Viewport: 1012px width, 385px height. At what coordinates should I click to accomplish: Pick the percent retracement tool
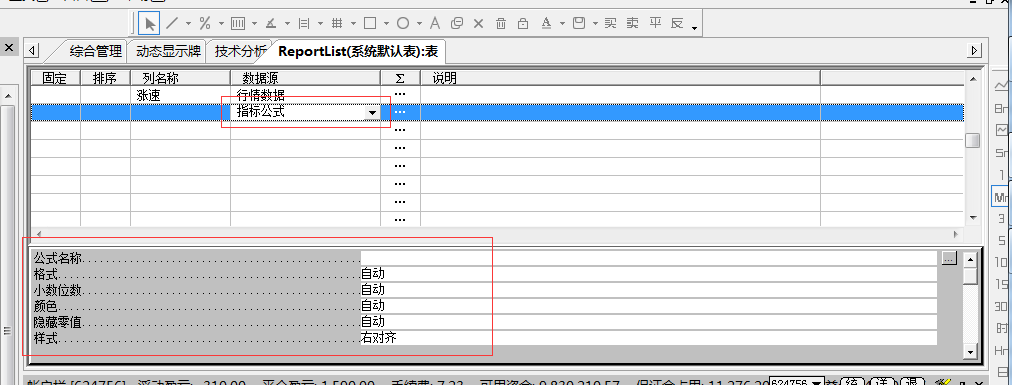[x=205, y=24]
